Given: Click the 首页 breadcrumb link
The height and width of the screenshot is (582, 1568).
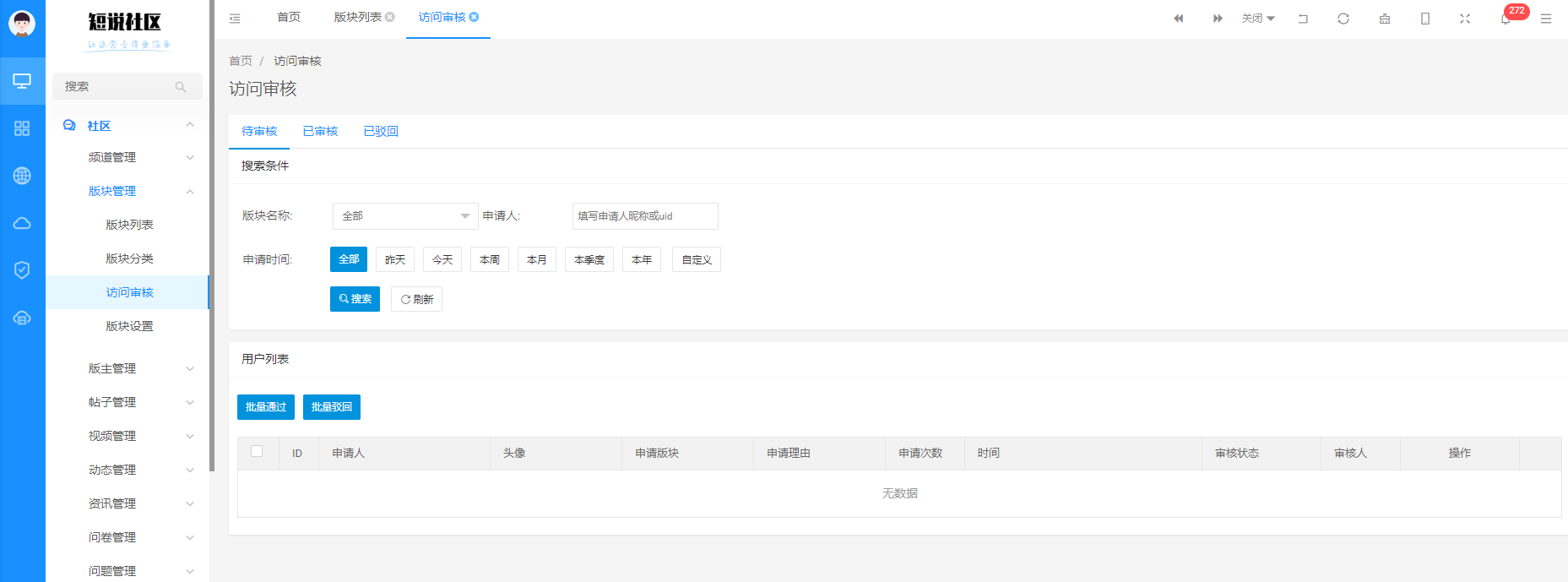Looking at the screenshot, I should click(241, 61).
